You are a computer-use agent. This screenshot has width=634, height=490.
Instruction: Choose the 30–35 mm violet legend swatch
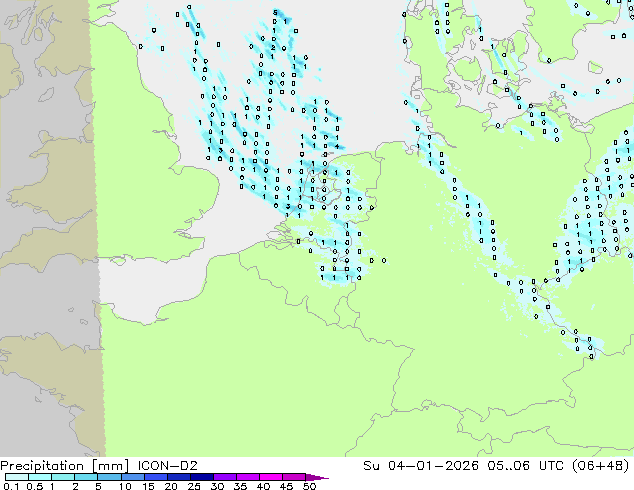click(x=224, y=477)
